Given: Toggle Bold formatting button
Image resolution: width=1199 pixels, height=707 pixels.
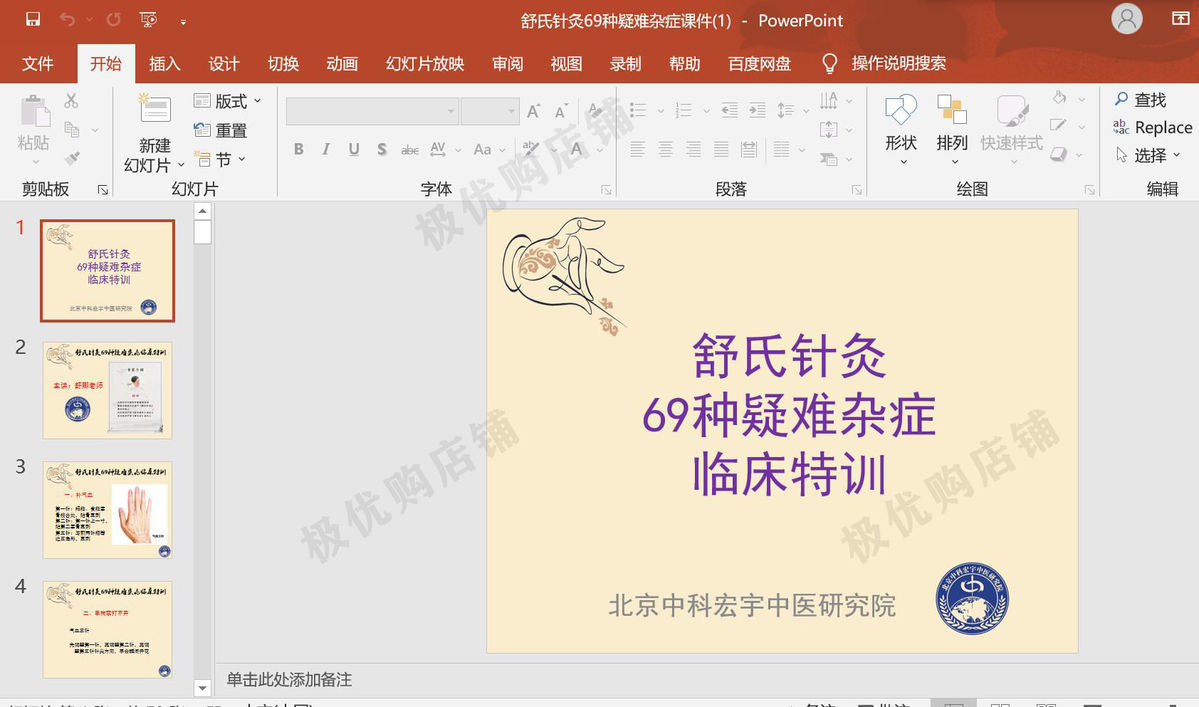Looking at the screenshot, I should (298, 150).
